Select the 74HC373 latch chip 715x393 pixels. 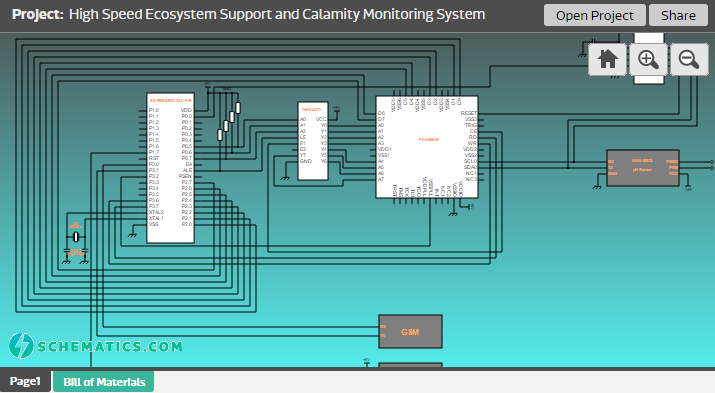pos(313,141)
